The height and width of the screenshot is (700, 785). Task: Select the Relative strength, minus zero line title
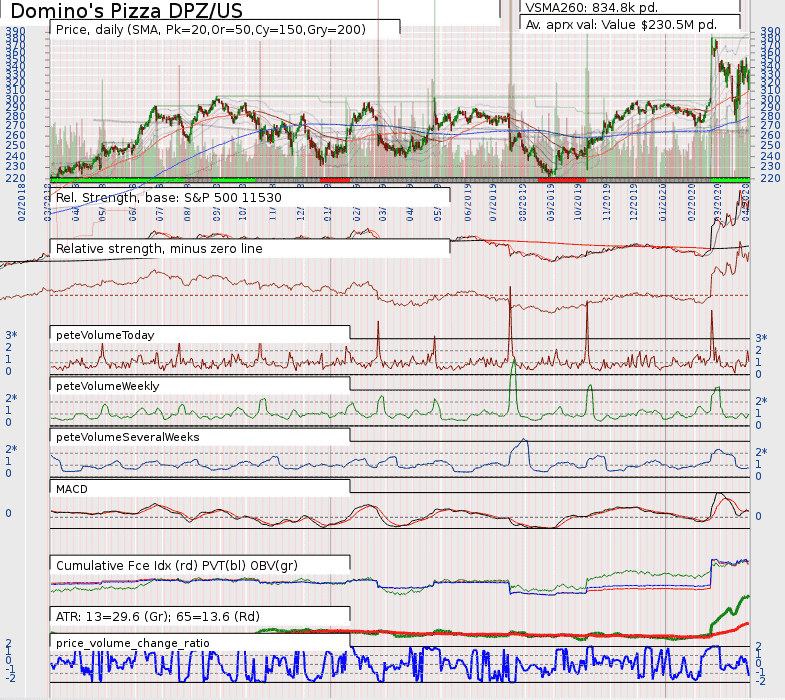159,249
